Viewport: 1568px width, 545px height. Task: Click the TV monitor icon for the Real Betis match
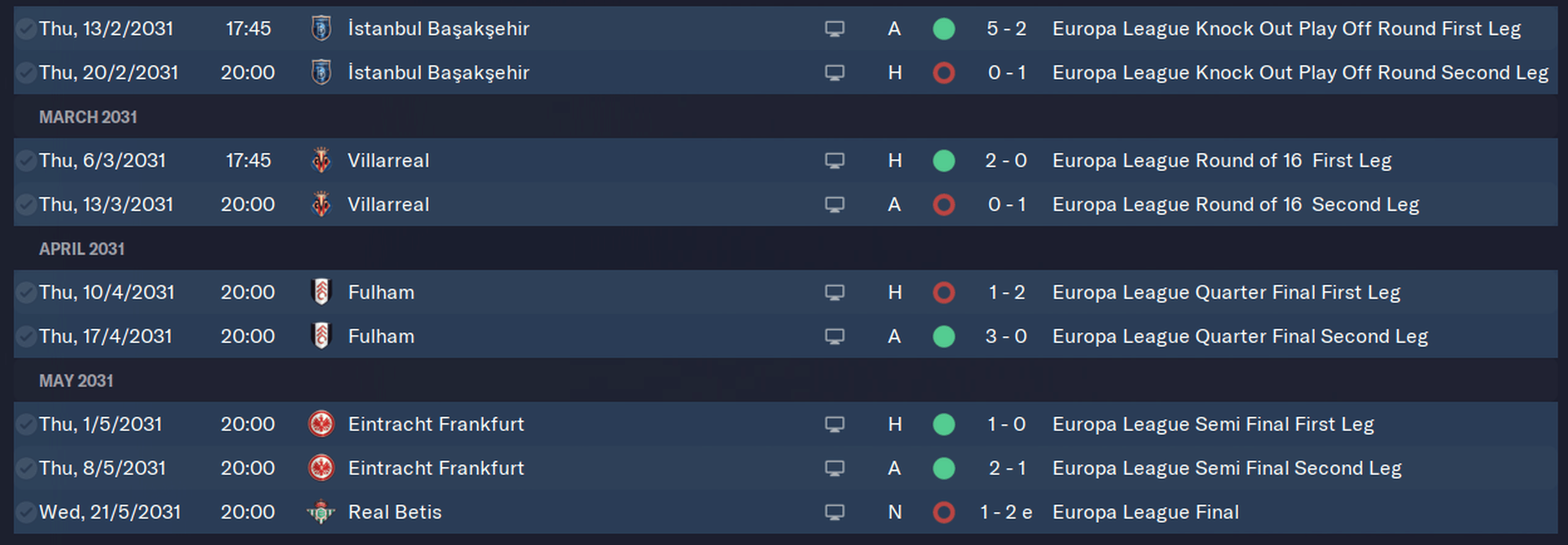point(835,513)
